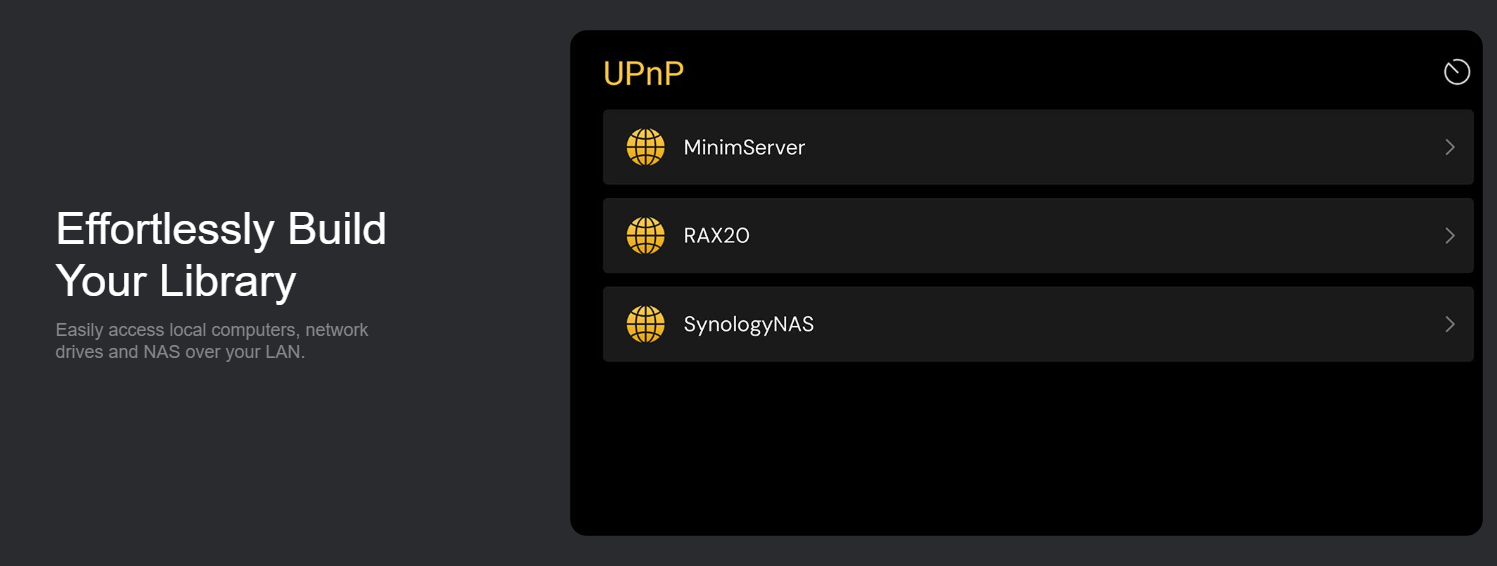Click the empty middle of the RAX20 row
The width and height of the screenshot is (1497, 566).
point(1100,236)
